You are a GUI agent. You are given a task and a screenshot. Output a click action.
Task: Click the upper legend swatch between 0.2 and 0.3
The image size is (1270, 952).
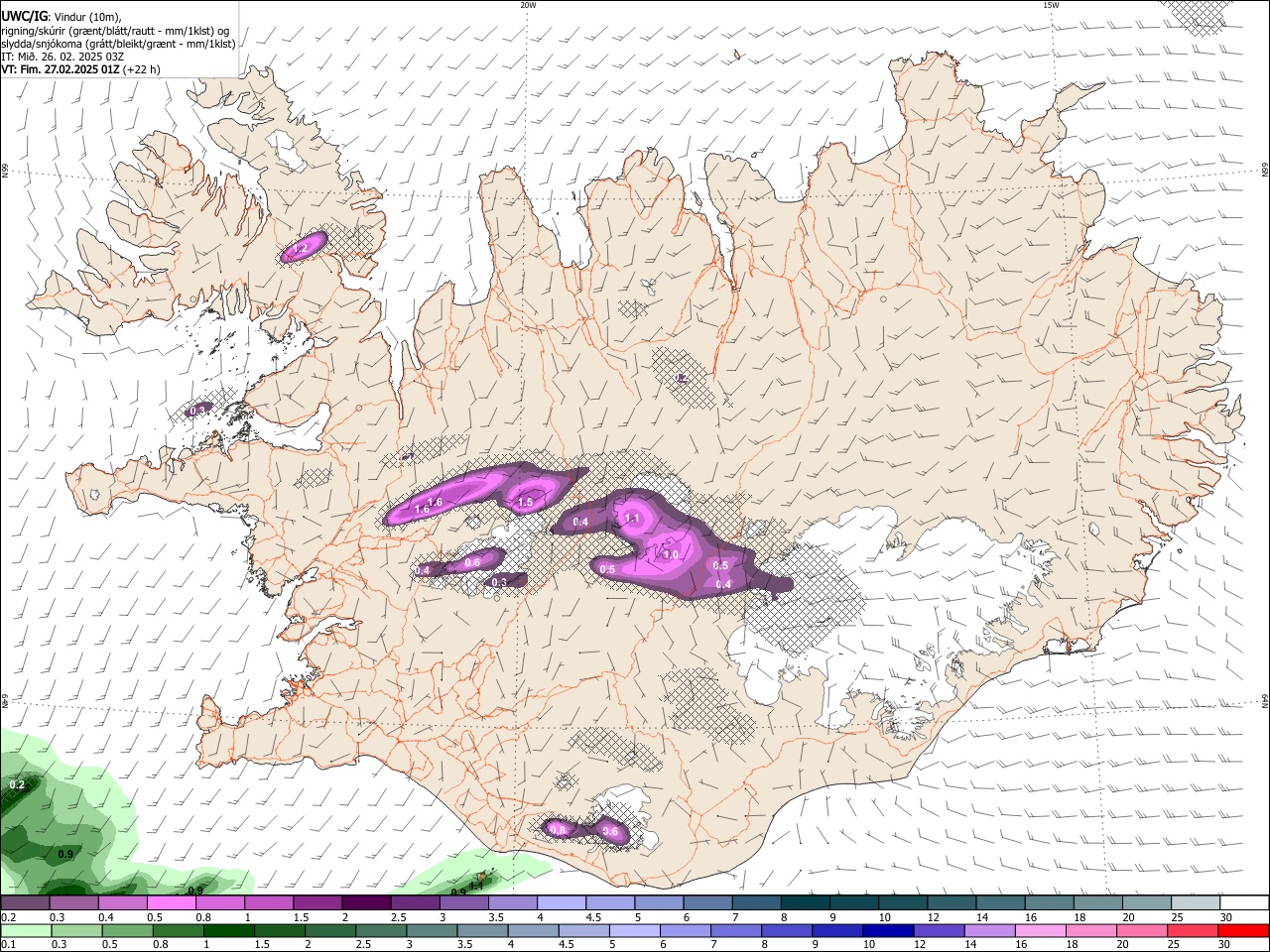[x=25, y=903]
